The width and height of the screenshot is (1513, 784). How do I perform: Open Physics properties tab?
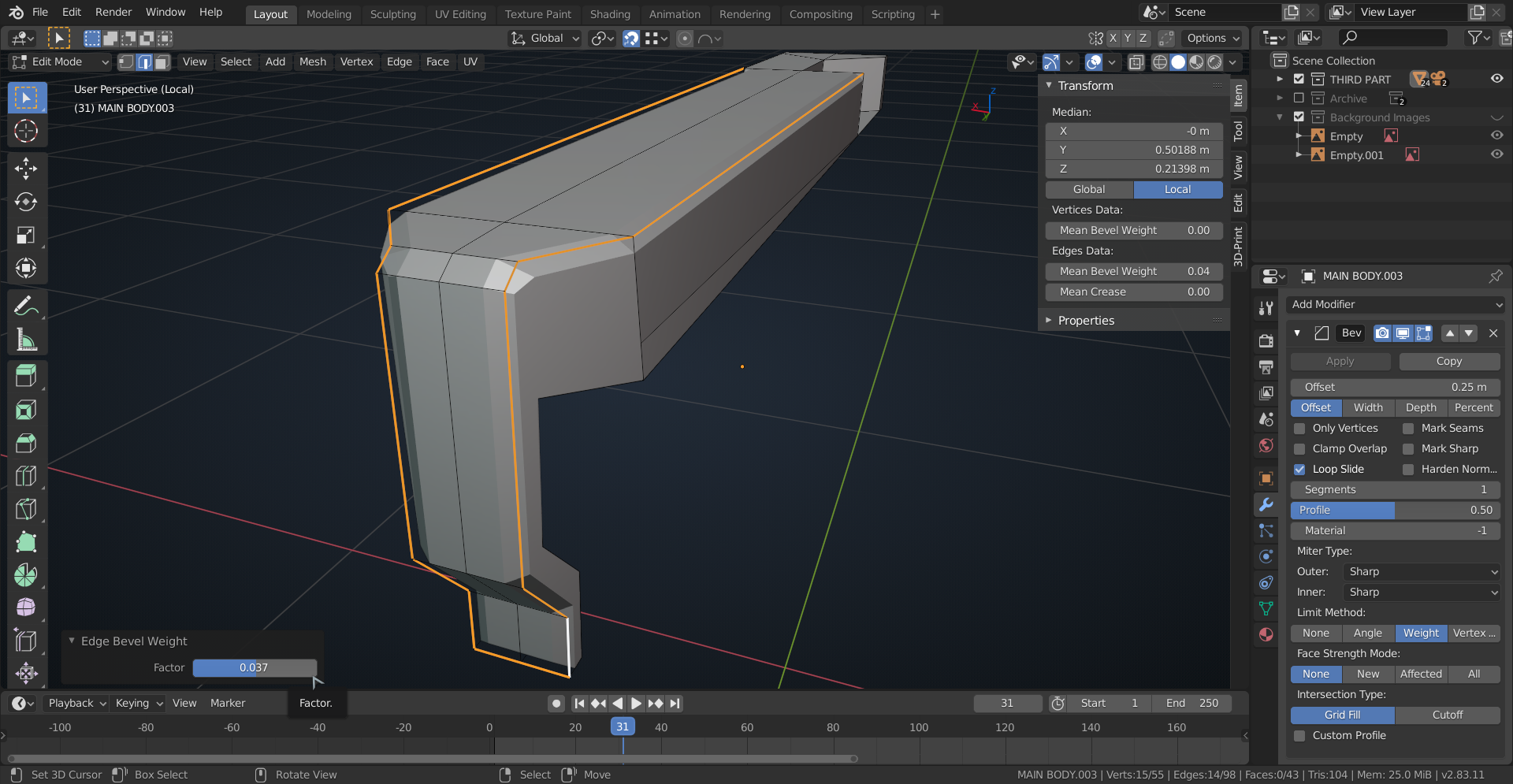click(1266, 557)
